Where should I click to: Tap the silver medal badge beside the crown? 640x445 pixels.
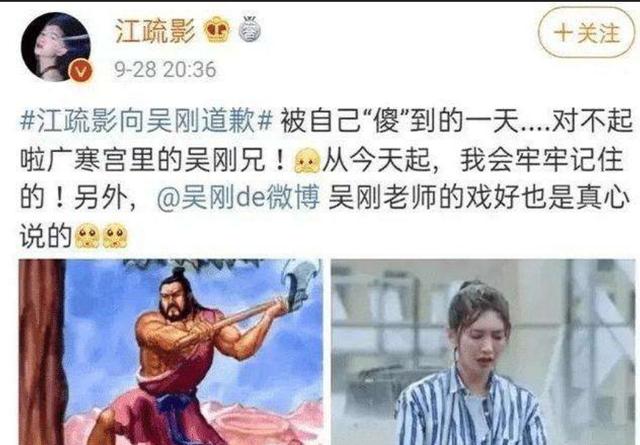tap(249, 29)
